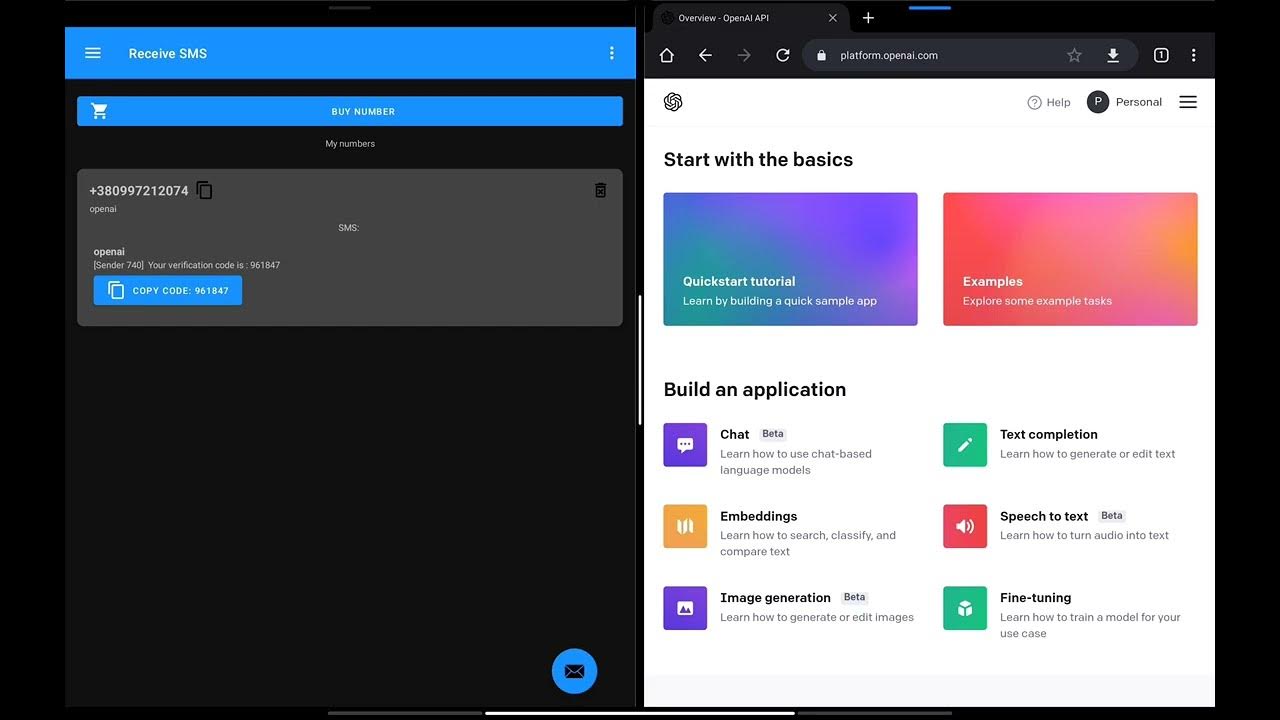
Task: Open a new browser tab with plus
Action: 868,18
